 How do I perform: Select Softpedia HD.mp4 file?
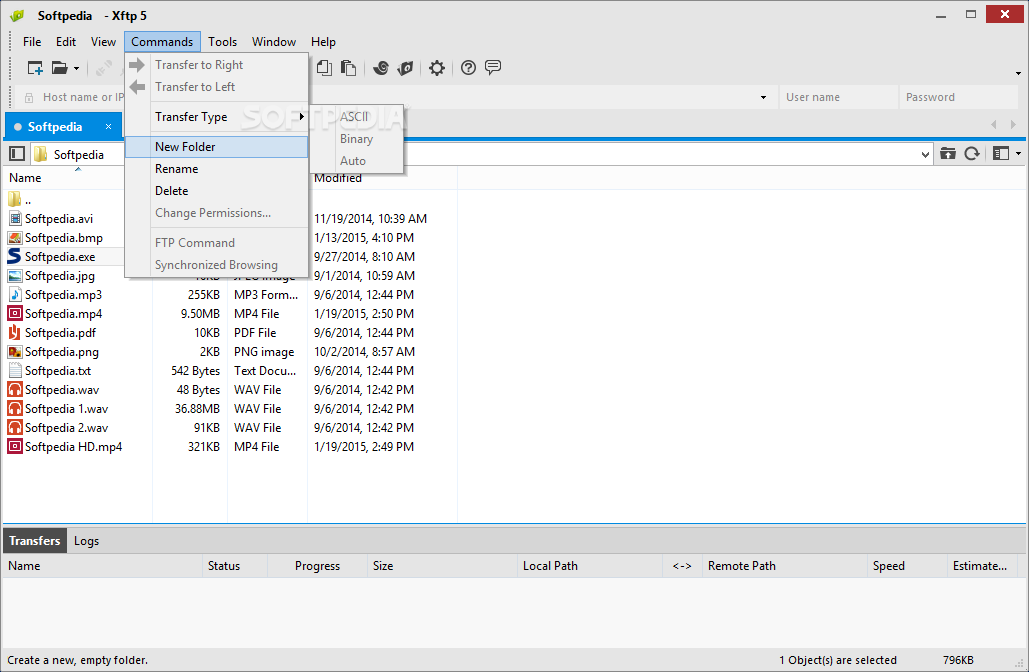click(x=74, y=447)
